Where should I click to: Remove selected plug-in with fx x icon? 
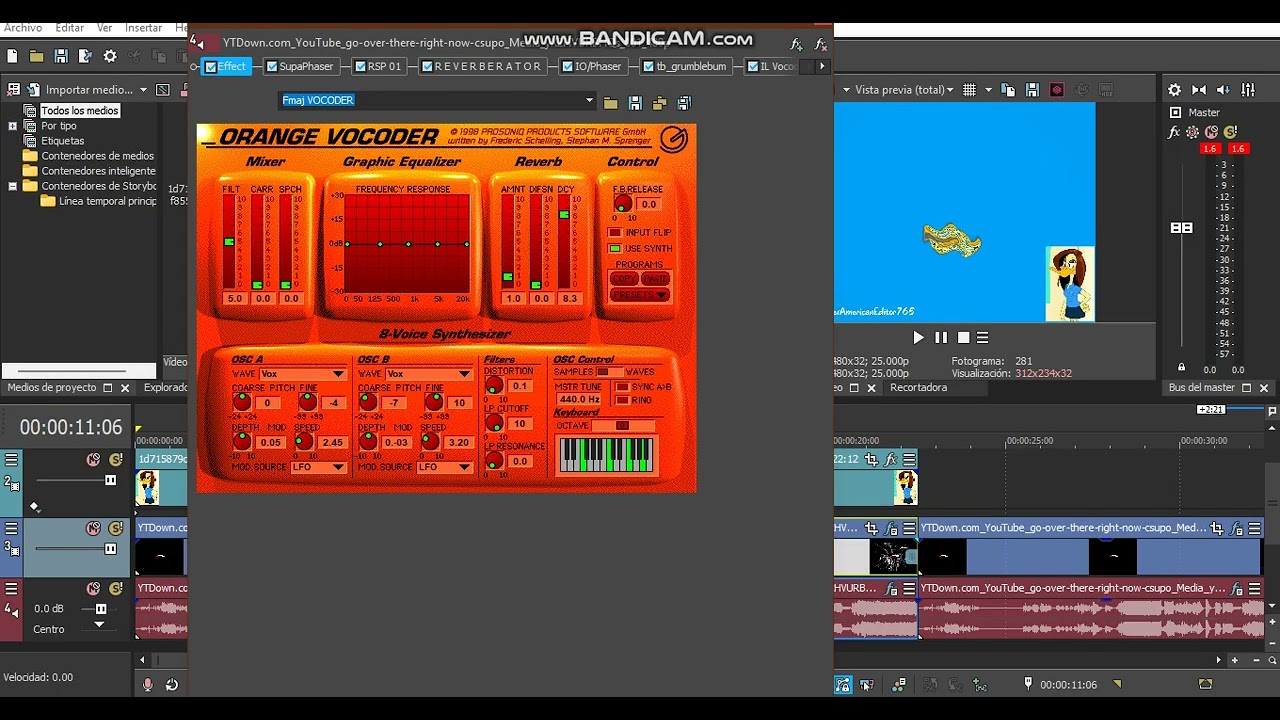tap(821, 44)
